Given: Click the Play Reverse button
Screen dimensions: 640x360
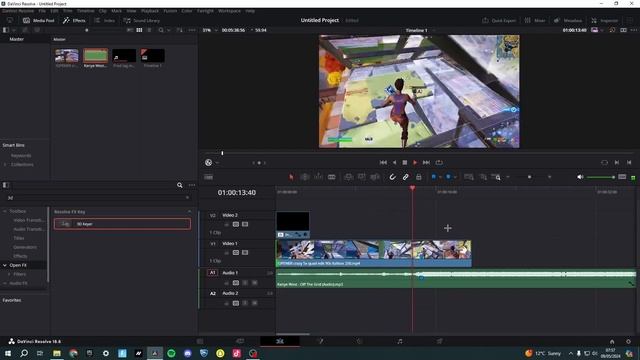Looking at the screenshot, I should 394,162.
